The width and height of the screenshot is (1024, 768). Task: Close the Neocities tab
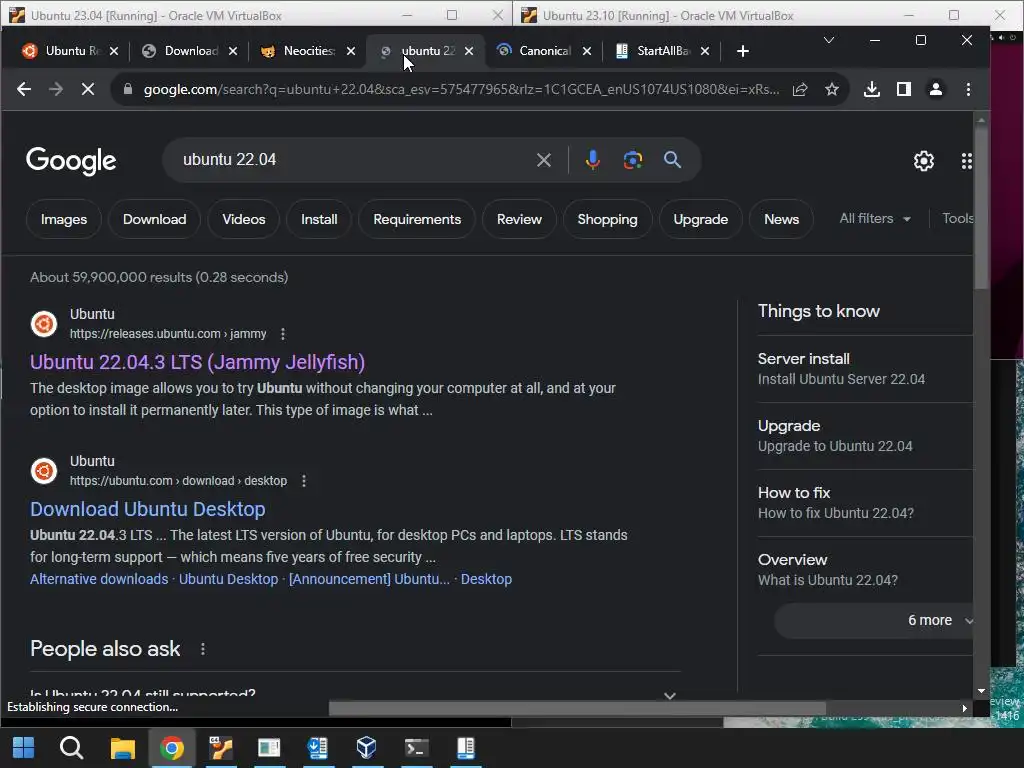point(351,51)
